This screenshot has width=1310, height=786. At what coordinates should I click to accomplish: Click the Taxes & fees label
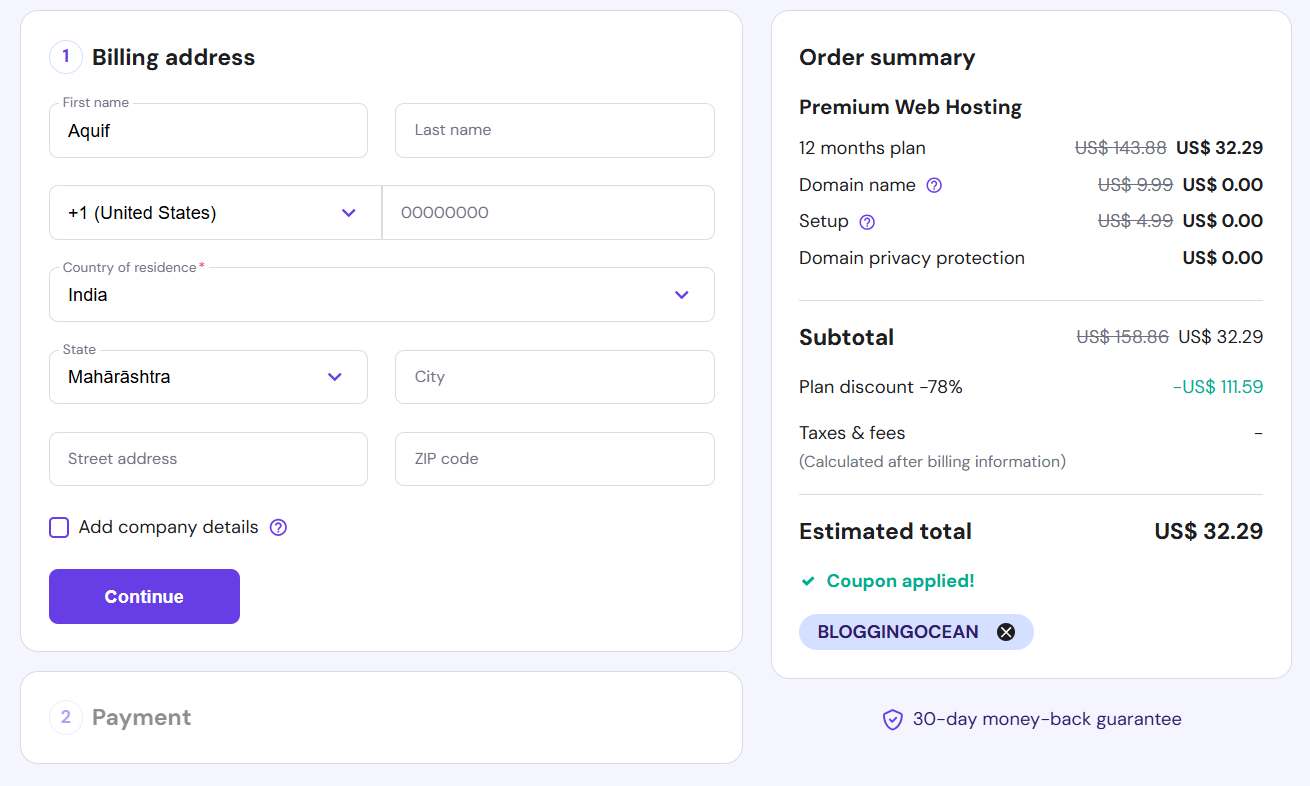click(x=852, y=433)
